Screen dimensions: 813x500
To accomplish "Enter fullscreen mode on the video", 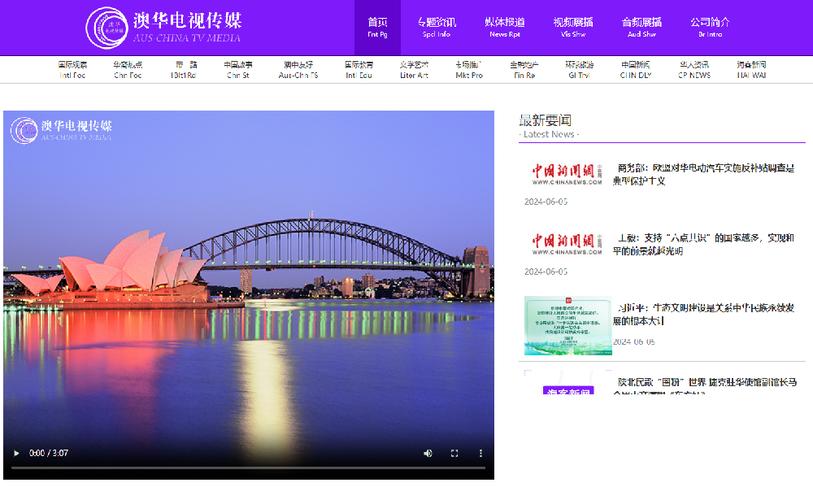I will pyautogui.click(x=454, y=453).
